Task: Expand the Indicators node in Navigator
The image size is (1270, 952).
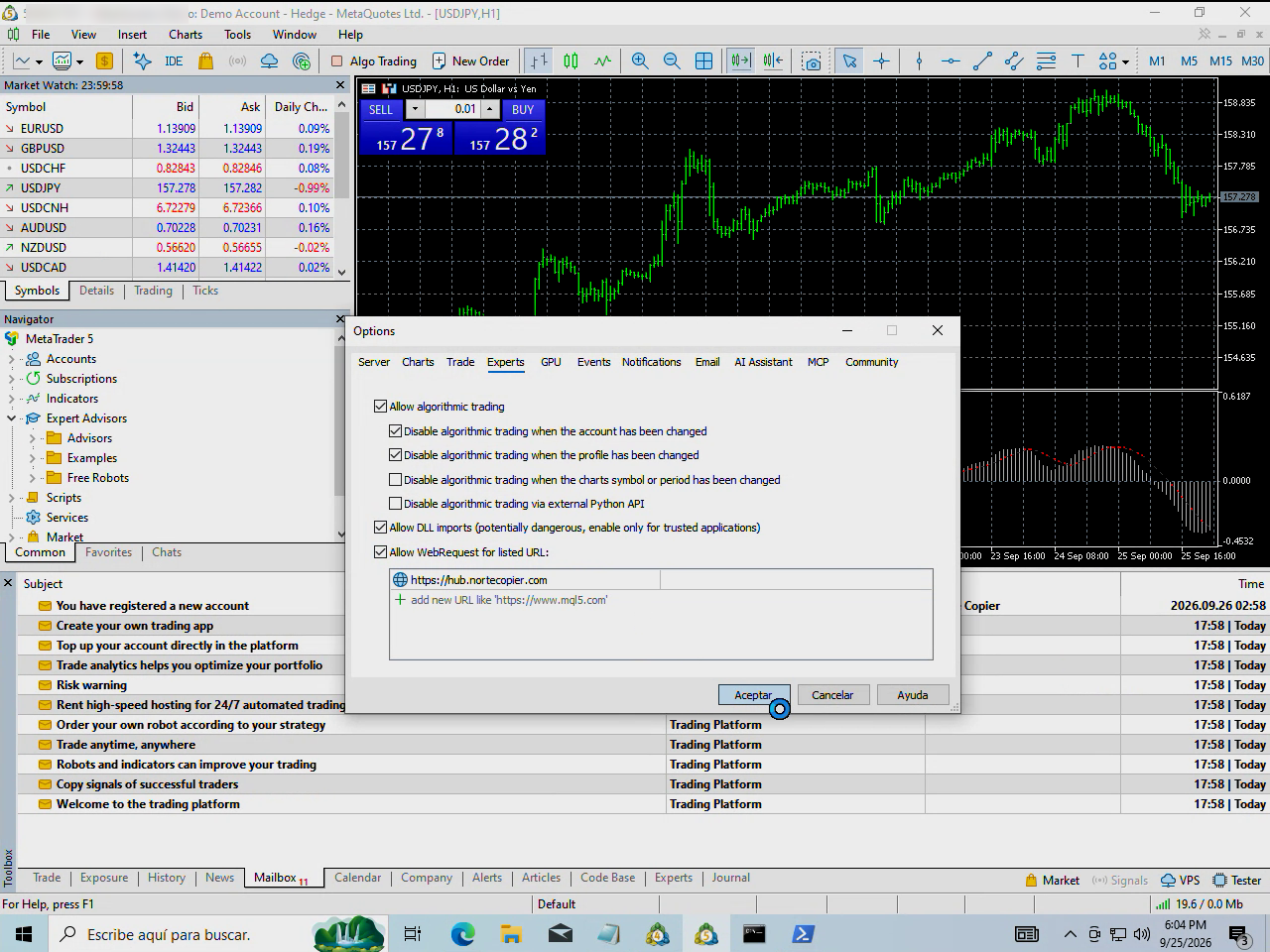Action: coord(12,399)
